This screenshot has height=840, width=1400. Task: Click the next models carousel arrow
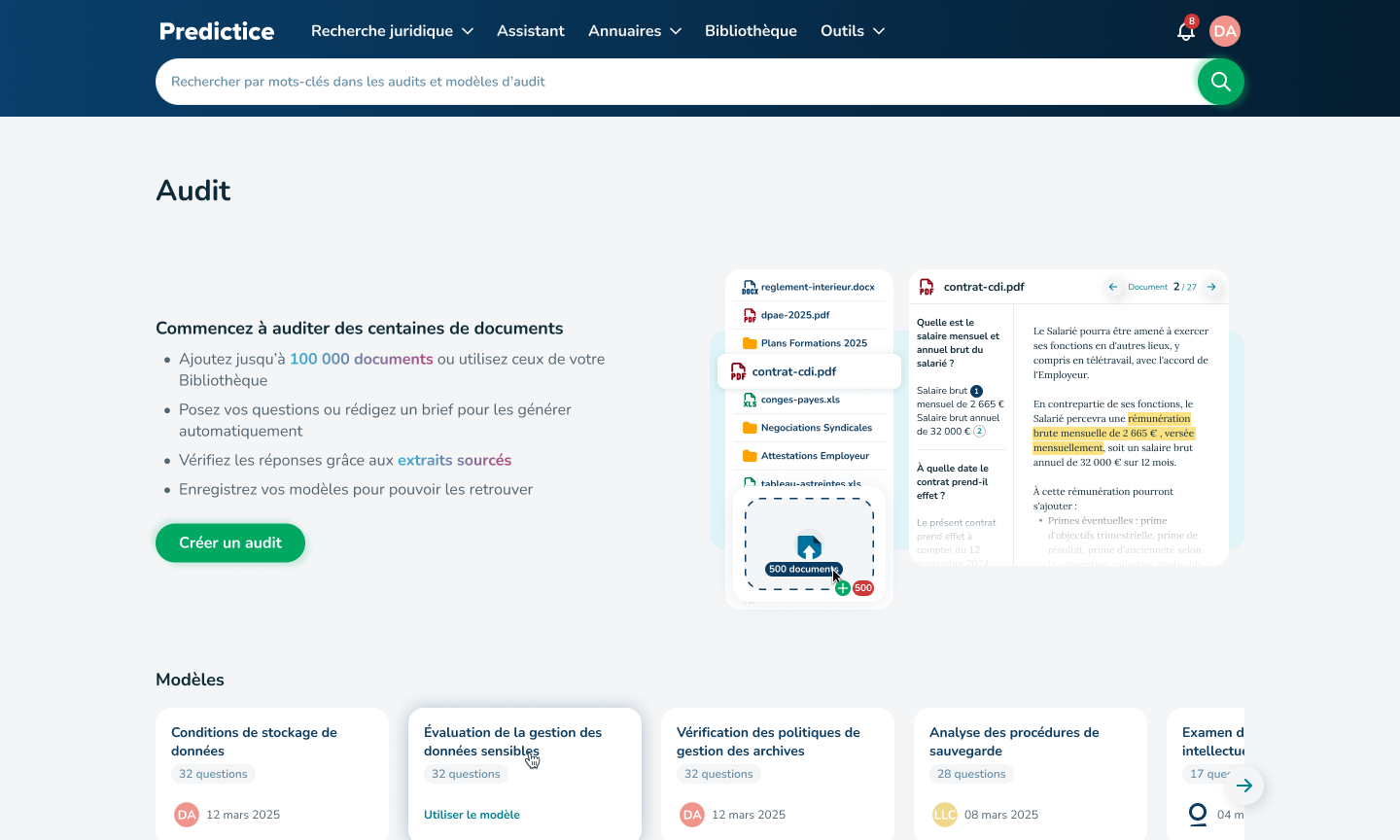[x=1244, y=786]
